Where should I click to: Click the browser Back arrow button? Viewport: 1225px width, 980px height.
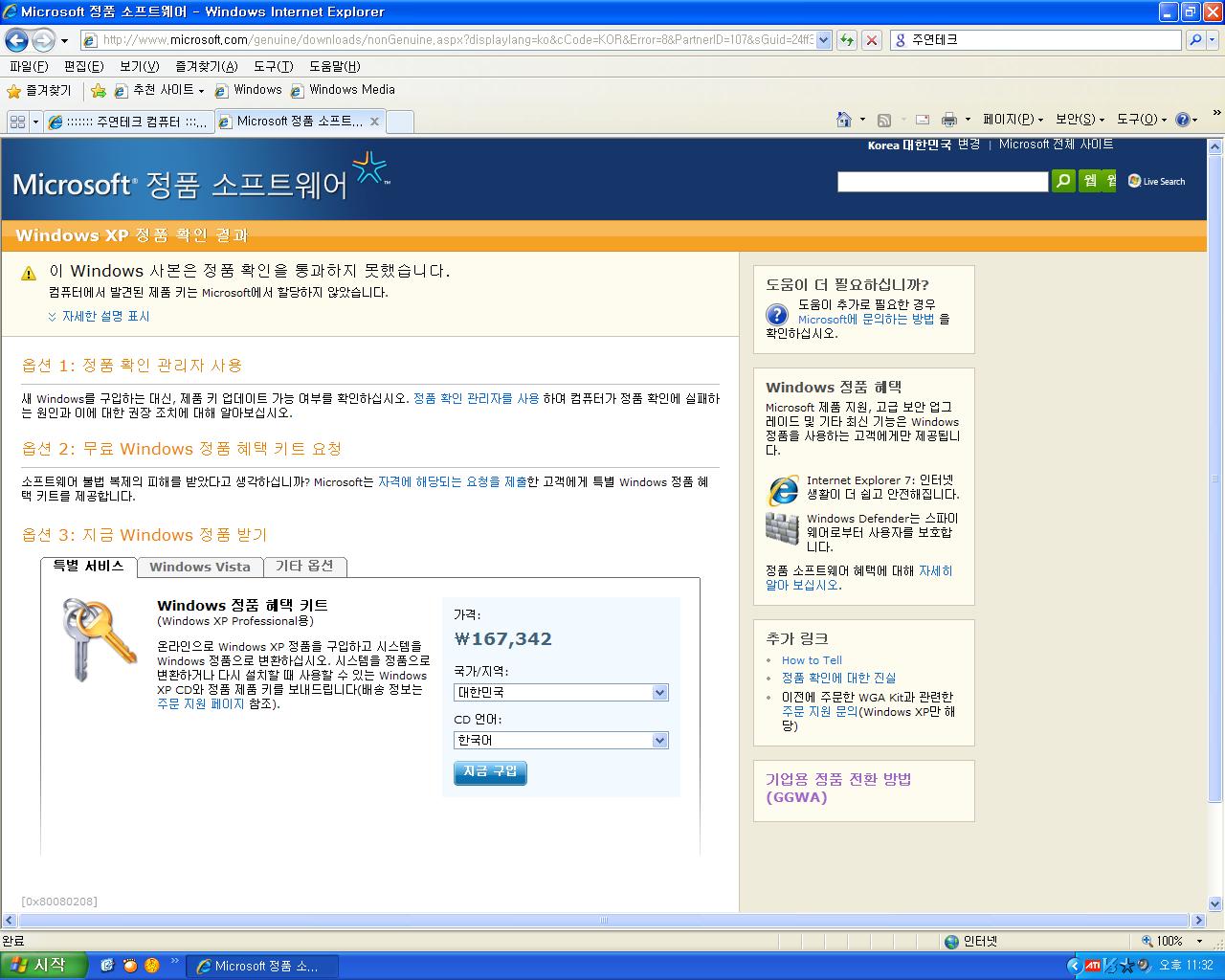[x=16, y=40]
